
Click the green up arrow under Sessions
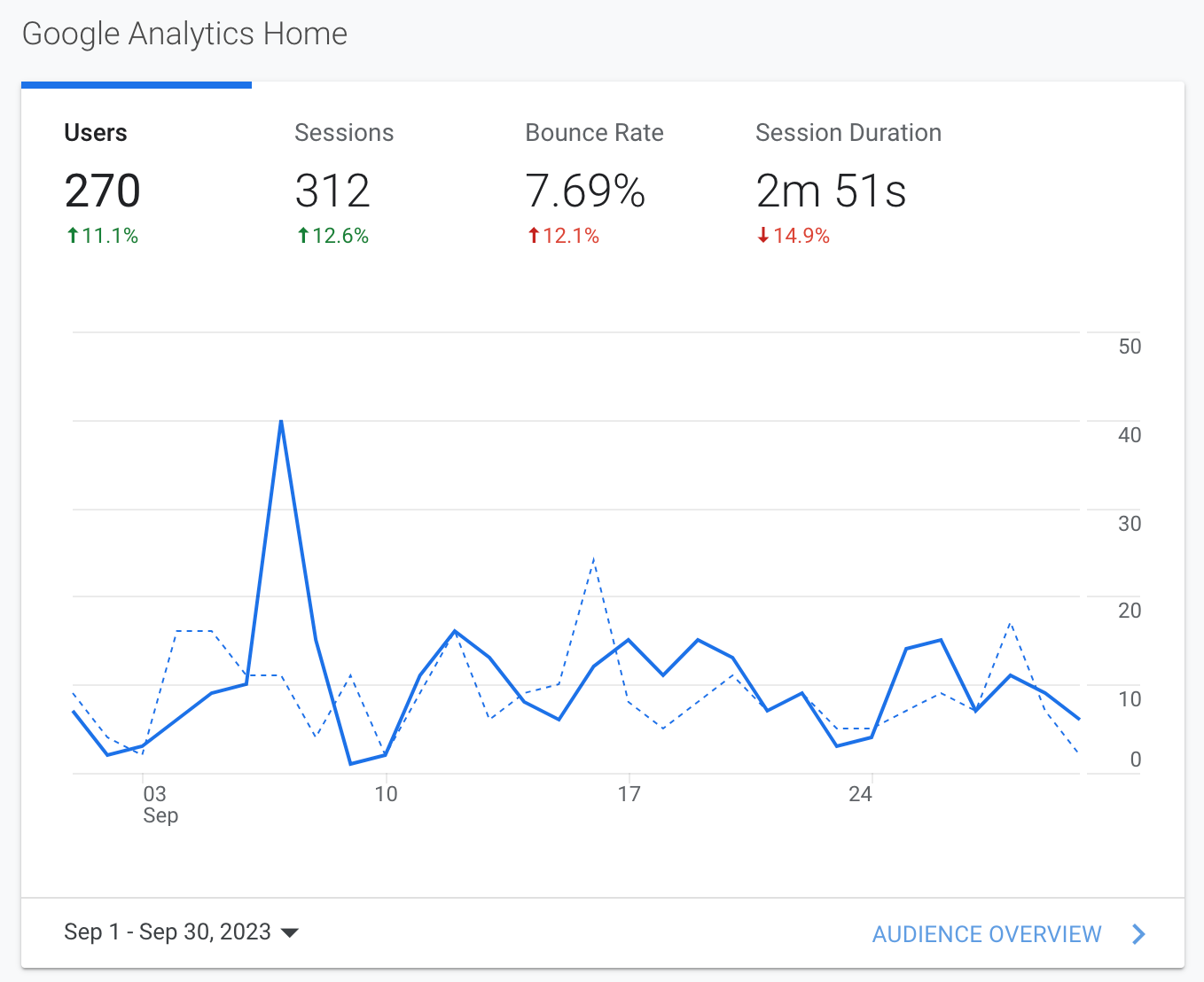tap(303, 236)
